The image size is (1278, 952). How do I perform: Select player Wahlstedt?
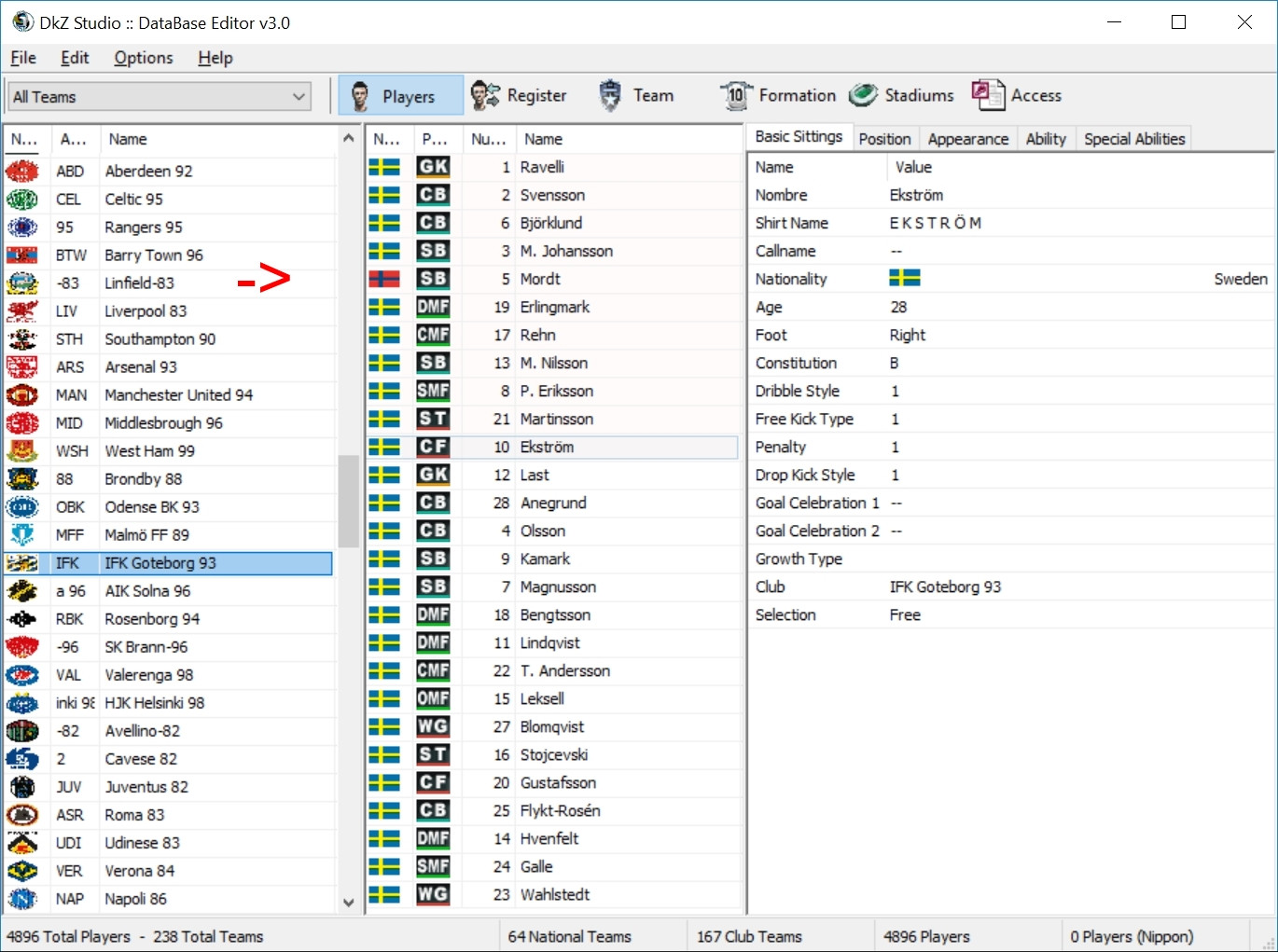pyautogui.click(x=552, y=894)
